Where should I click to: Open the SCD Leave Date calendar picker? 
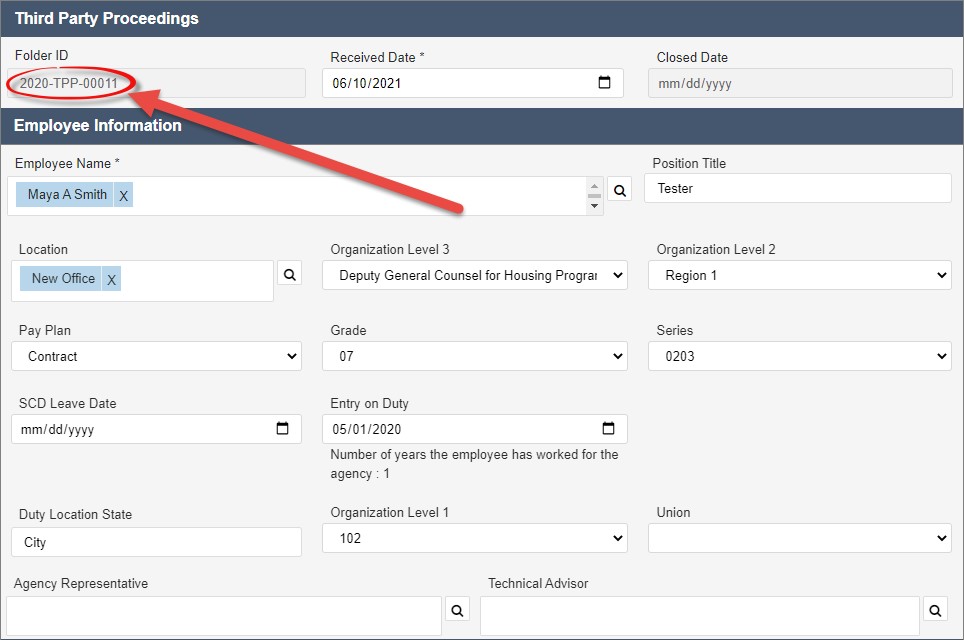[282, 429]
